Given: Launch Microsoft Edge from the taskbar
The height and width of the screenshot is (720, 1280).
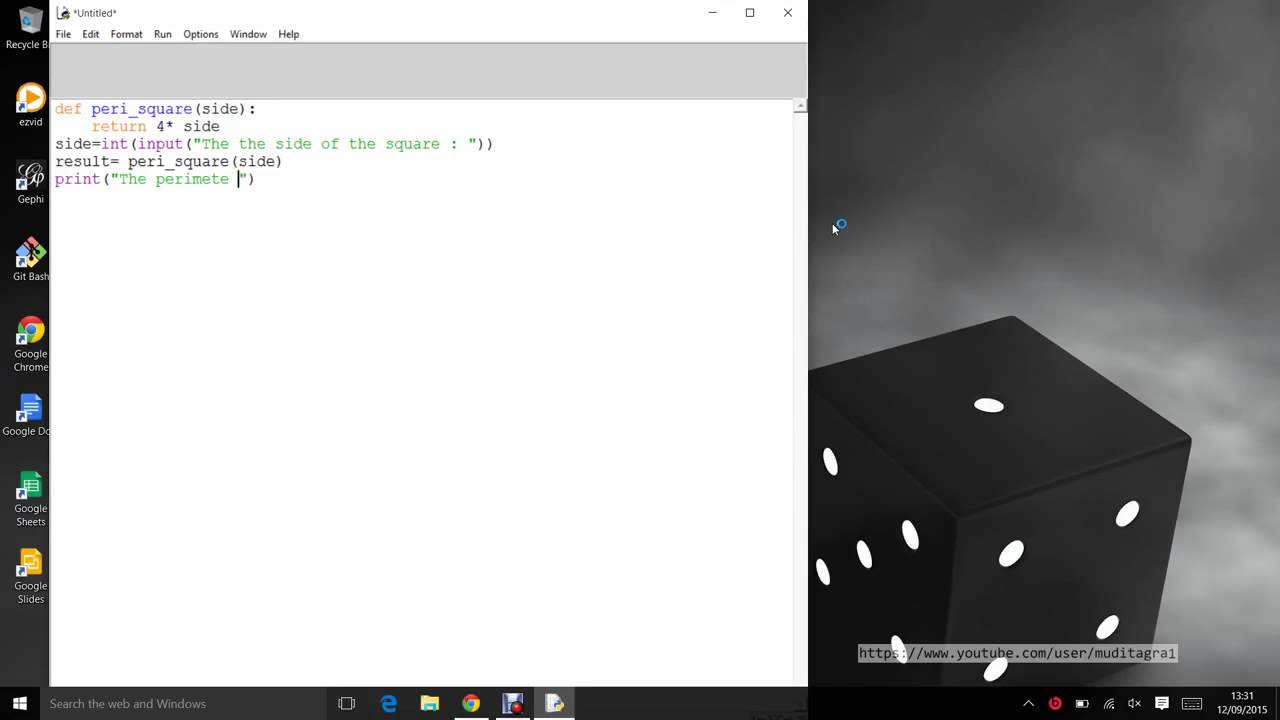Looking at the screenshot, I should [389, 703].
